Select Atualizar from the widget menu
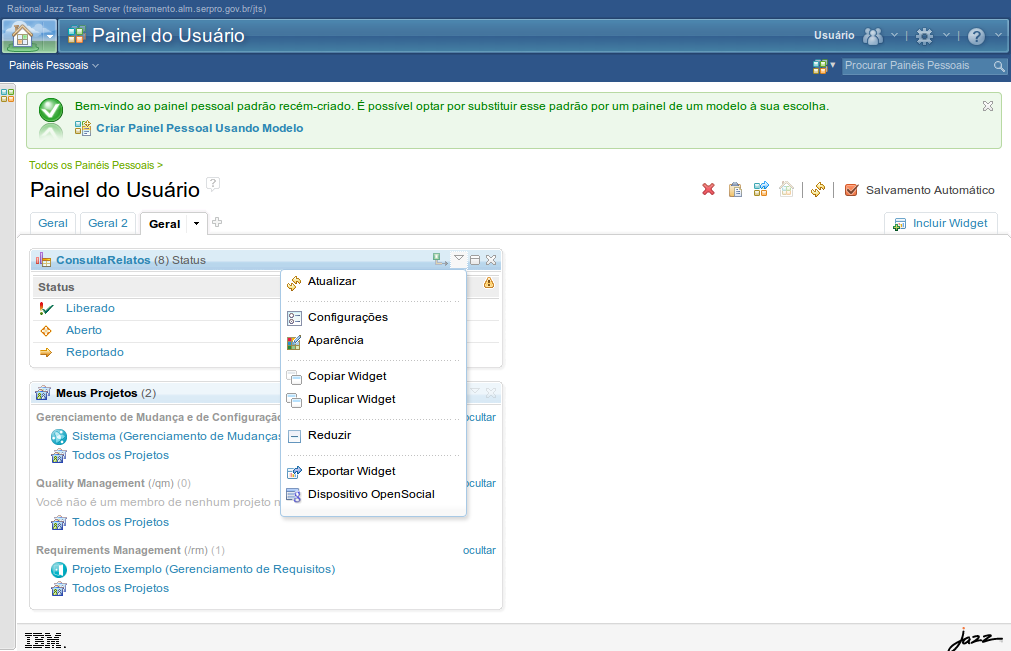 click(373, 282)
